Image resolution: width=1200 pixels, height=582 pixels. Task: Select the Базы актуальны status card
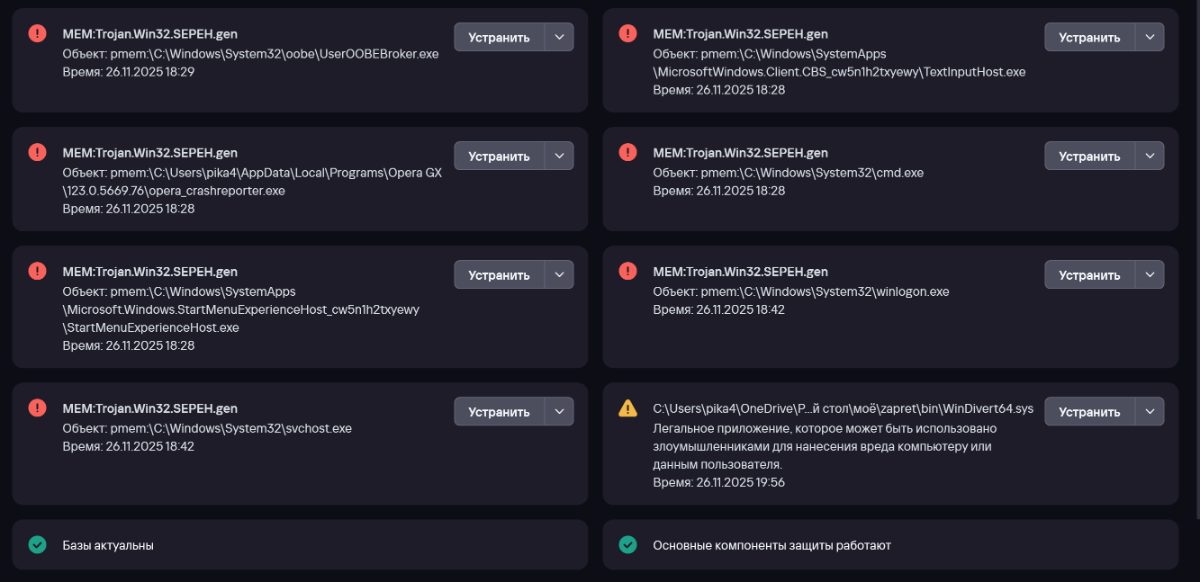300,545
